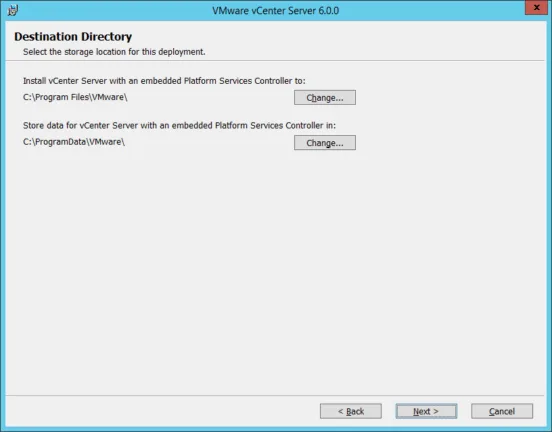Go to the Next installer step
Viewport: 552px width, 432px height.
(426, 411)
